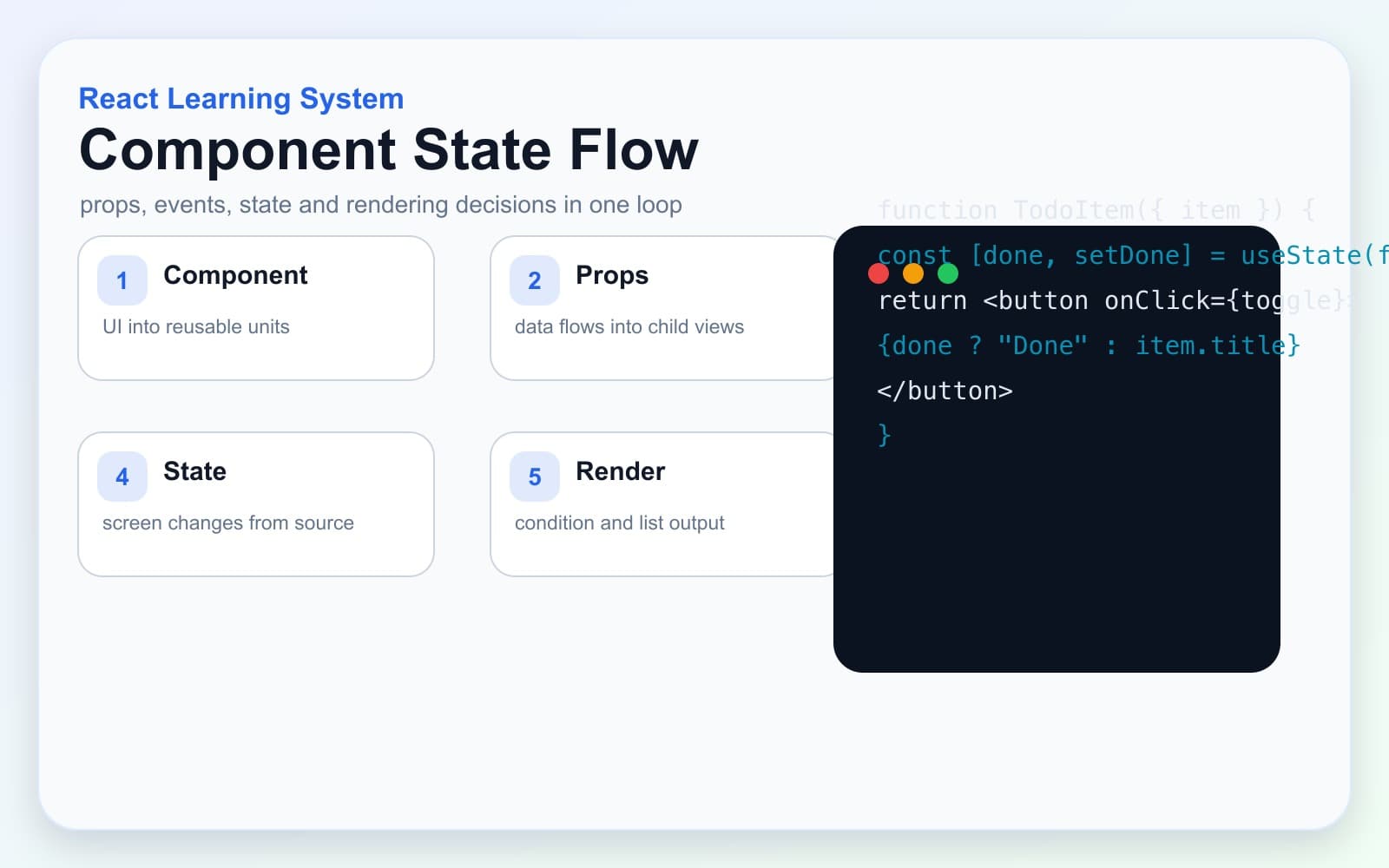This screenshot has width=1389, height=868.
Task: Click the orange dot in the code window
Action: [x=913, y=273]
